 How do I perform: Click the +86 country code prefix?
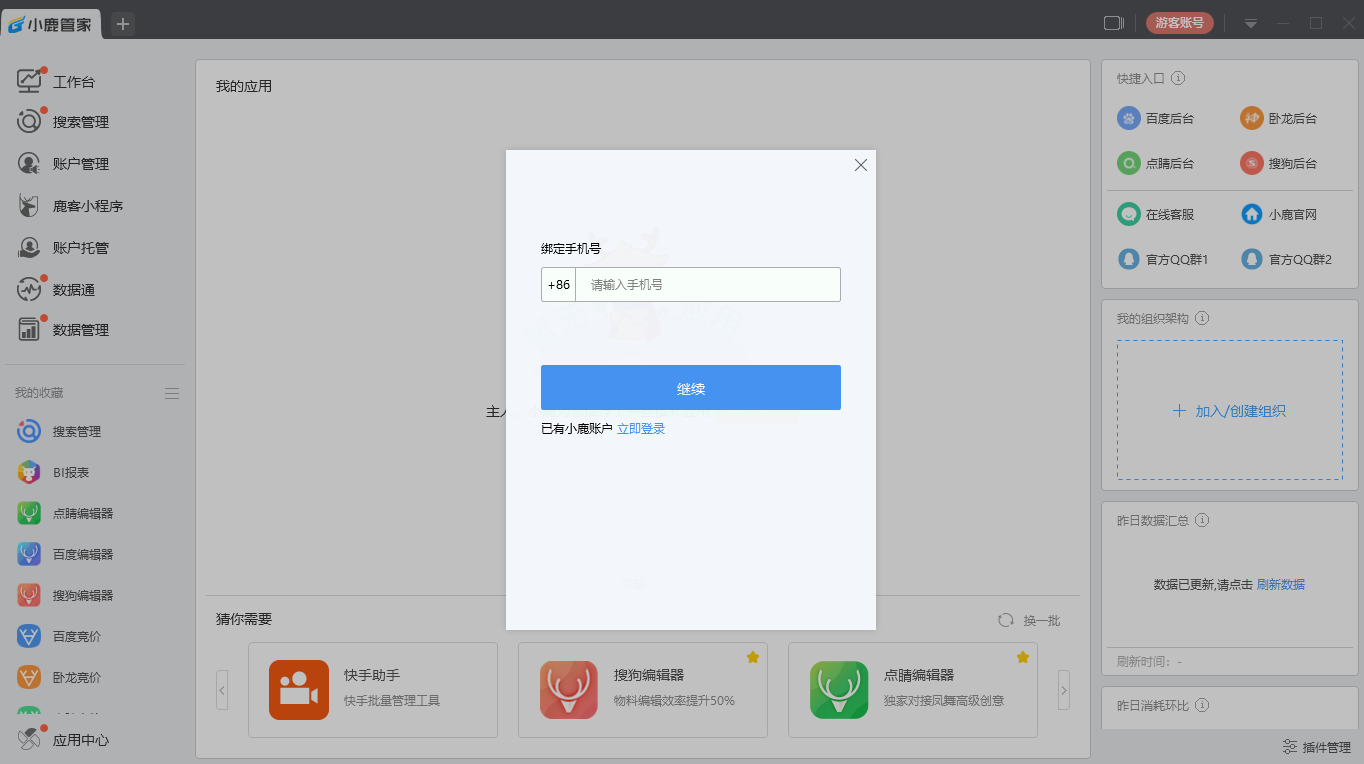[559, 284]
